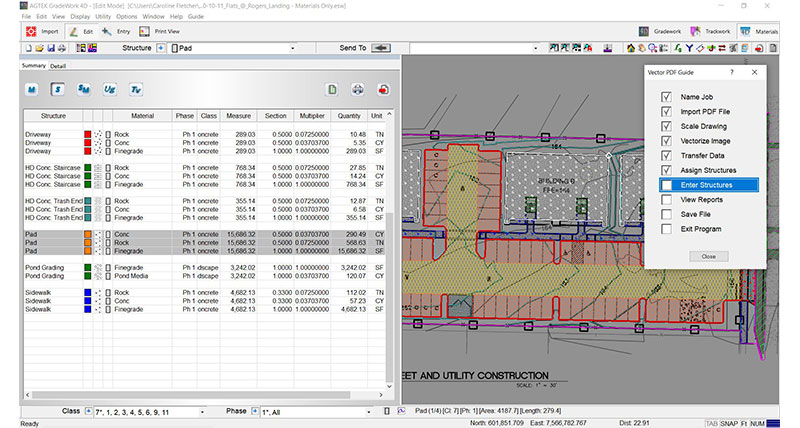Click the red swatch in Driveway Rock row
This screenshot has height=428, width=800.
pyautogui.click(x=88, y=135)
